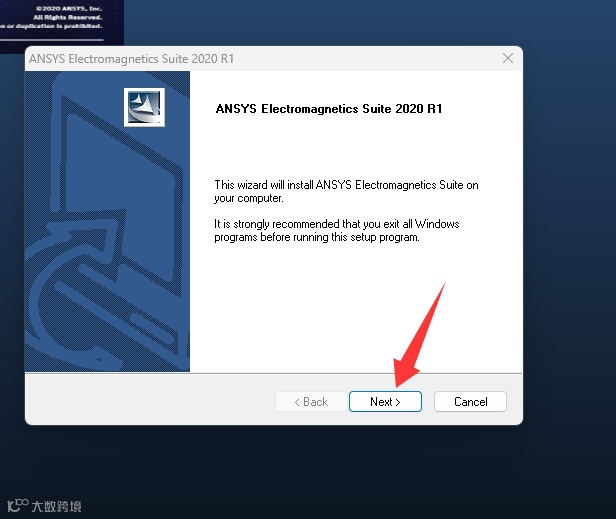Cancel the ANSYS installation wizard
Image resolution: width=616 pixels, height=519 pixels.
pos(470,402)
